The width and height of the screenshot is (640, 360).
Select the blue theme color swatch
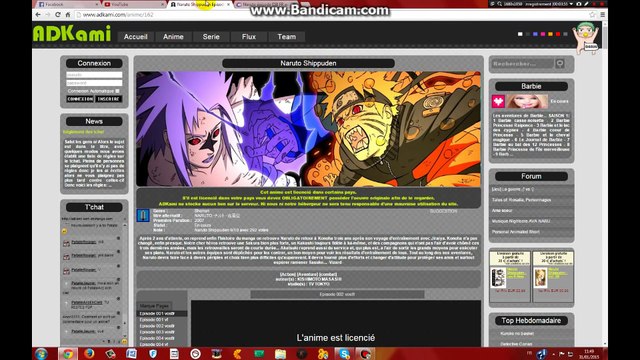click(x=535, y=34)
